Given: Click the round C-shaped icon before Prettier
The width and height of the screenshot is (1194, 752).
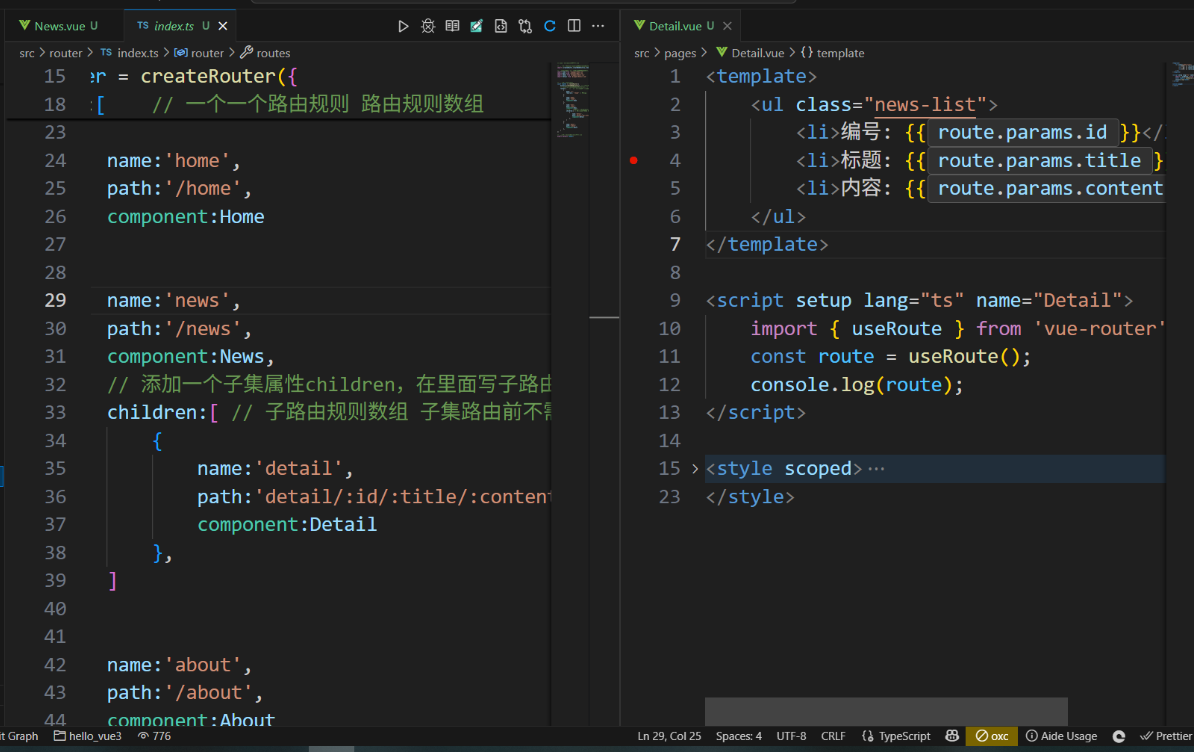Looking at the screenshot, I should point(1119,736).
